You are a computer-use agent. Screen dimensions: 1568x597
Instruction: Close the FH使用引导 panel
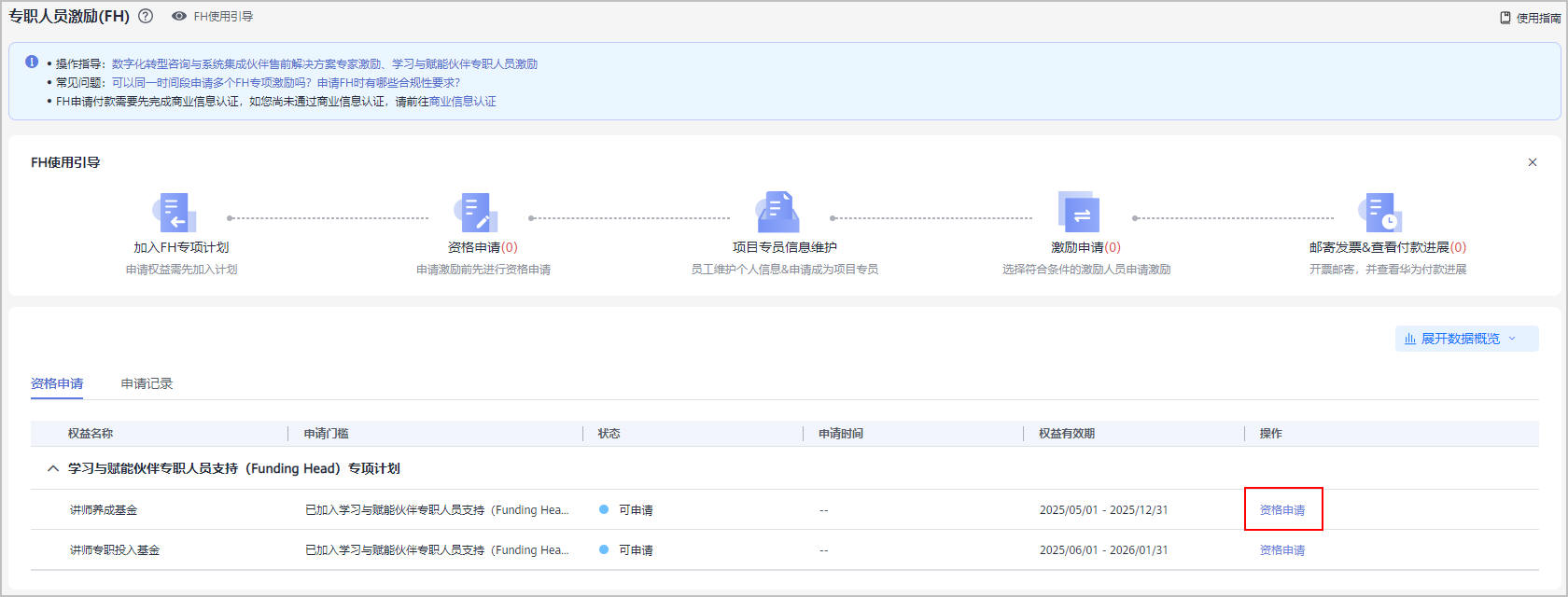(x=1532, y=162)
